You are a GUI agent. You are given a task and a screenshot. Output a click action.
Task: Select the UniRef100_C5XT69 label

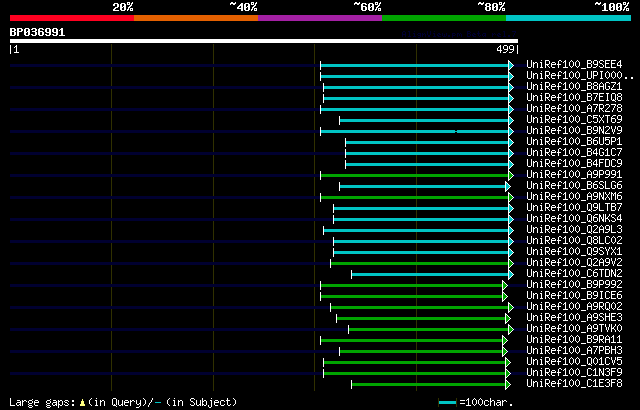(x=574, y=120)
